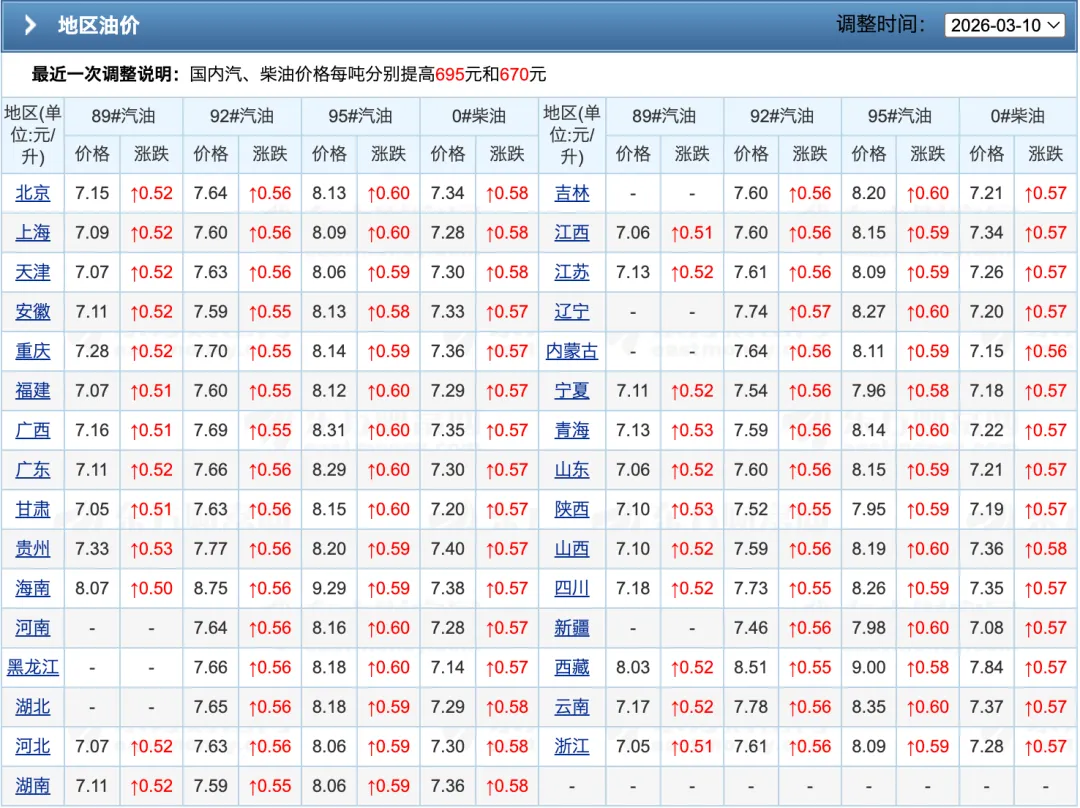
Task: Open the 宁夏 region link
Action: coord(572,391)
